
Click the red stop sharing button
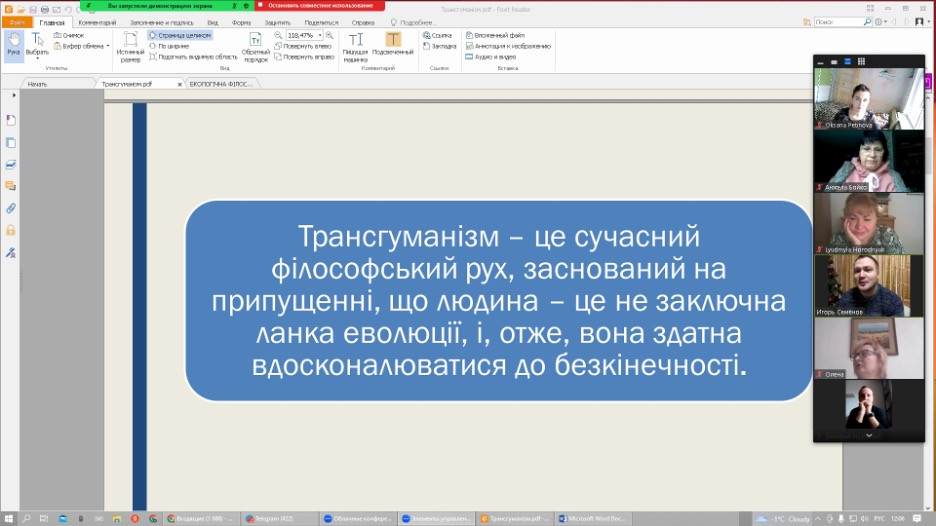click(x=320, y=6)
